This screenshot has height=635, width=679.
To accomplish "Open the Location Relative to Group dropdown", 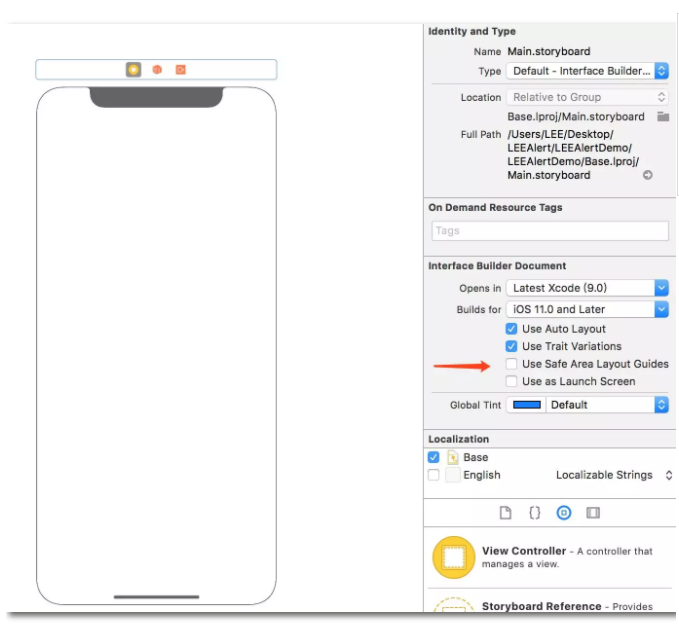I will coord(587,97).
